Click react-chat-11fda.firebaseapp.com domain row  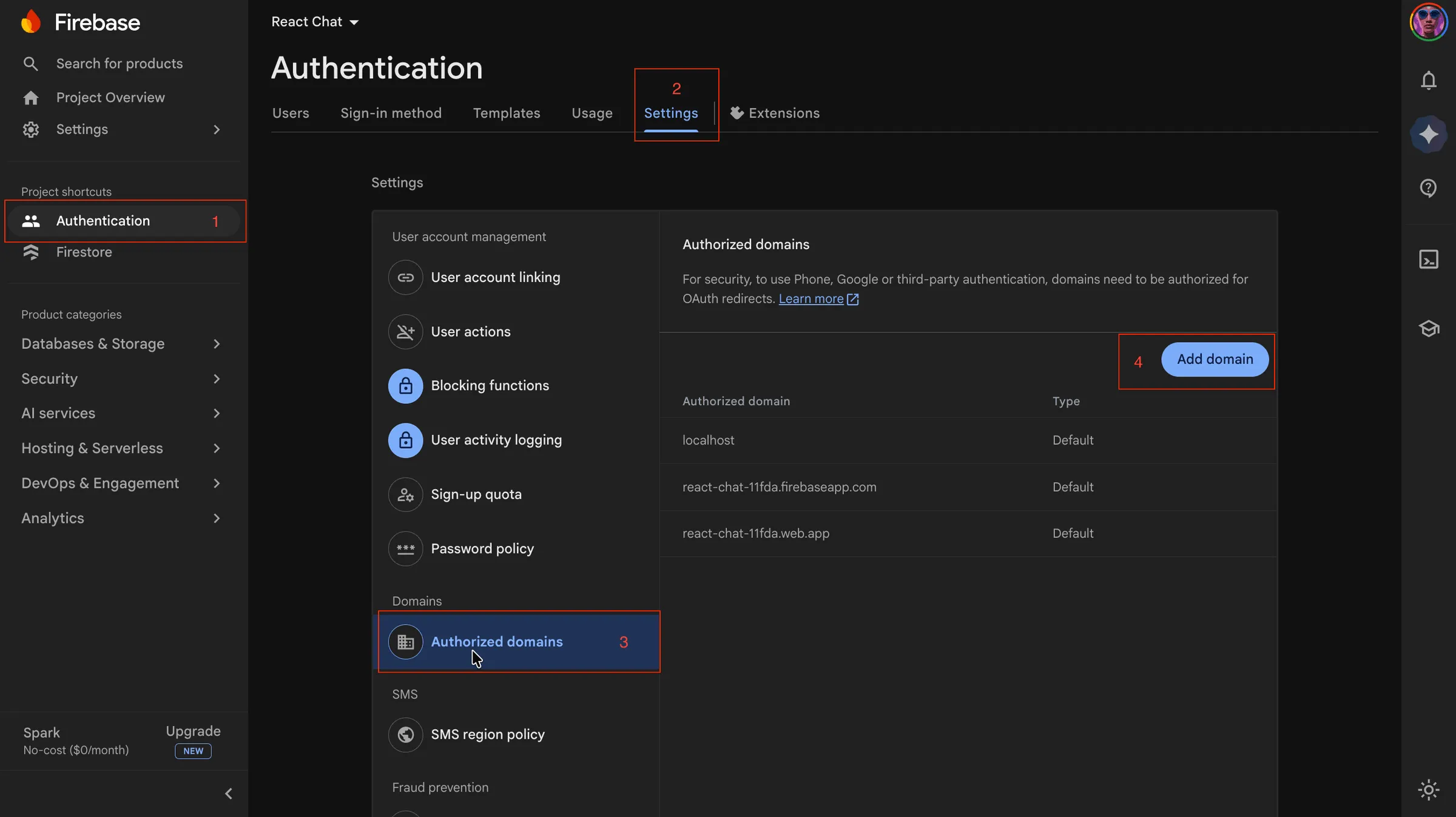click(968, 487)
